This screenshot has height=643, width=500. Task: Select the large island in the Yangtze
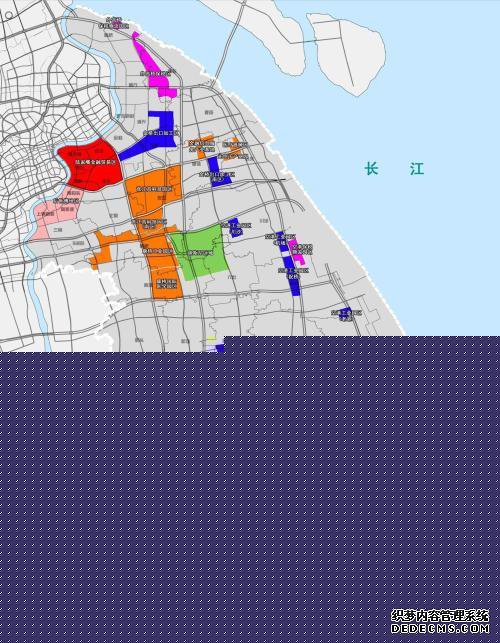click(258, 35)
